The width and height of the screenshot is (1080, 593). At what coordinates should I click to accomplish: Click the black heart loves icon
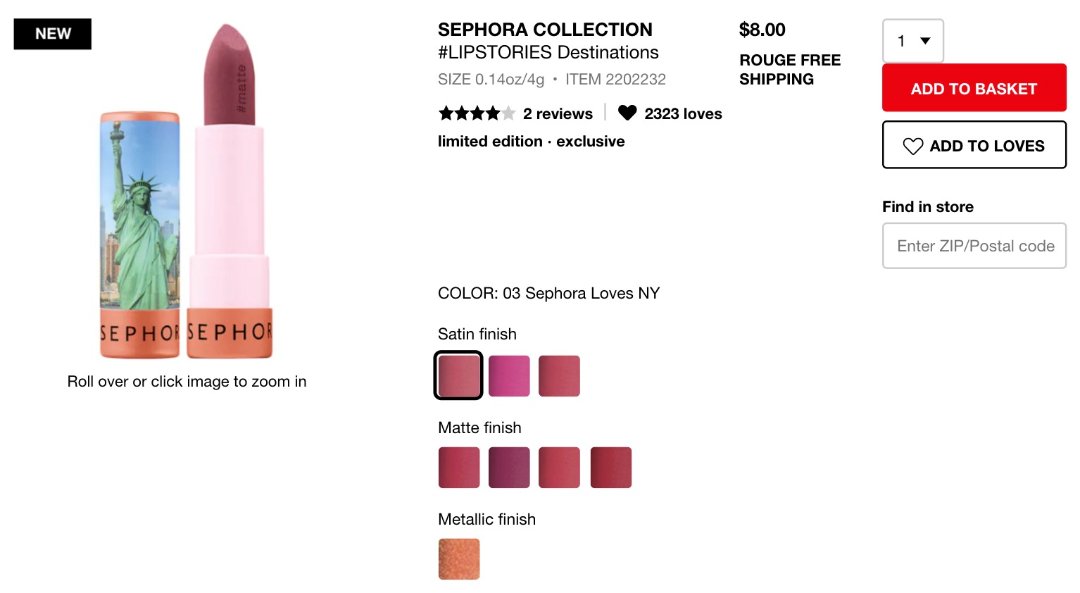point(627,113)
